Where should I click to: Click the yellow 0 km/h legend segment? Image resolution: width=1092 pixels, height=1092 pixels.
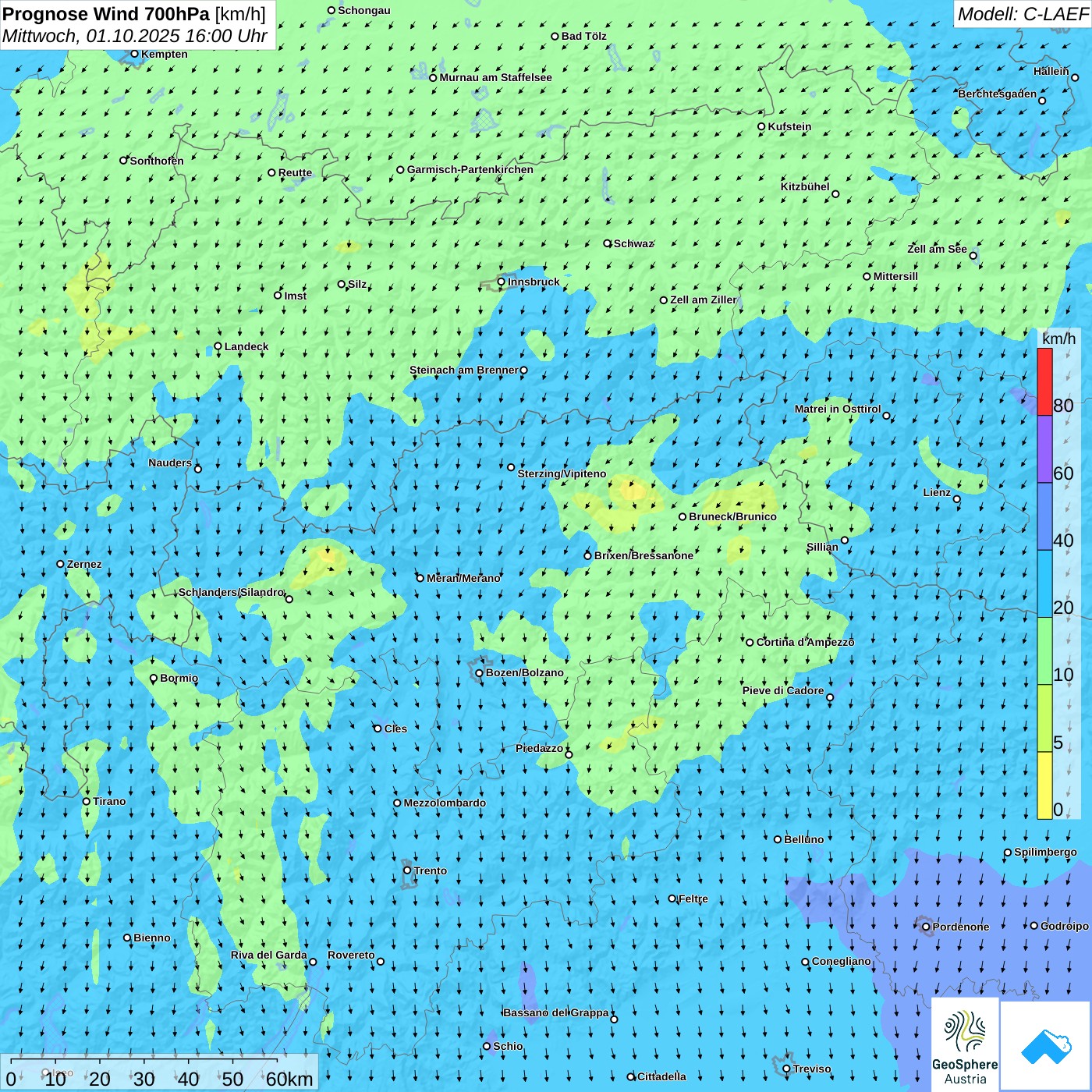tap(1044, 785)
